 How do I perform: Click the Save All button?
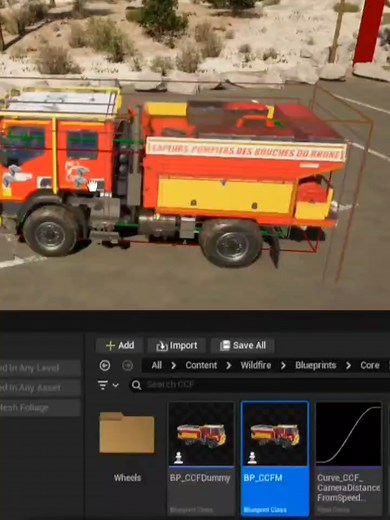[243, 345]
